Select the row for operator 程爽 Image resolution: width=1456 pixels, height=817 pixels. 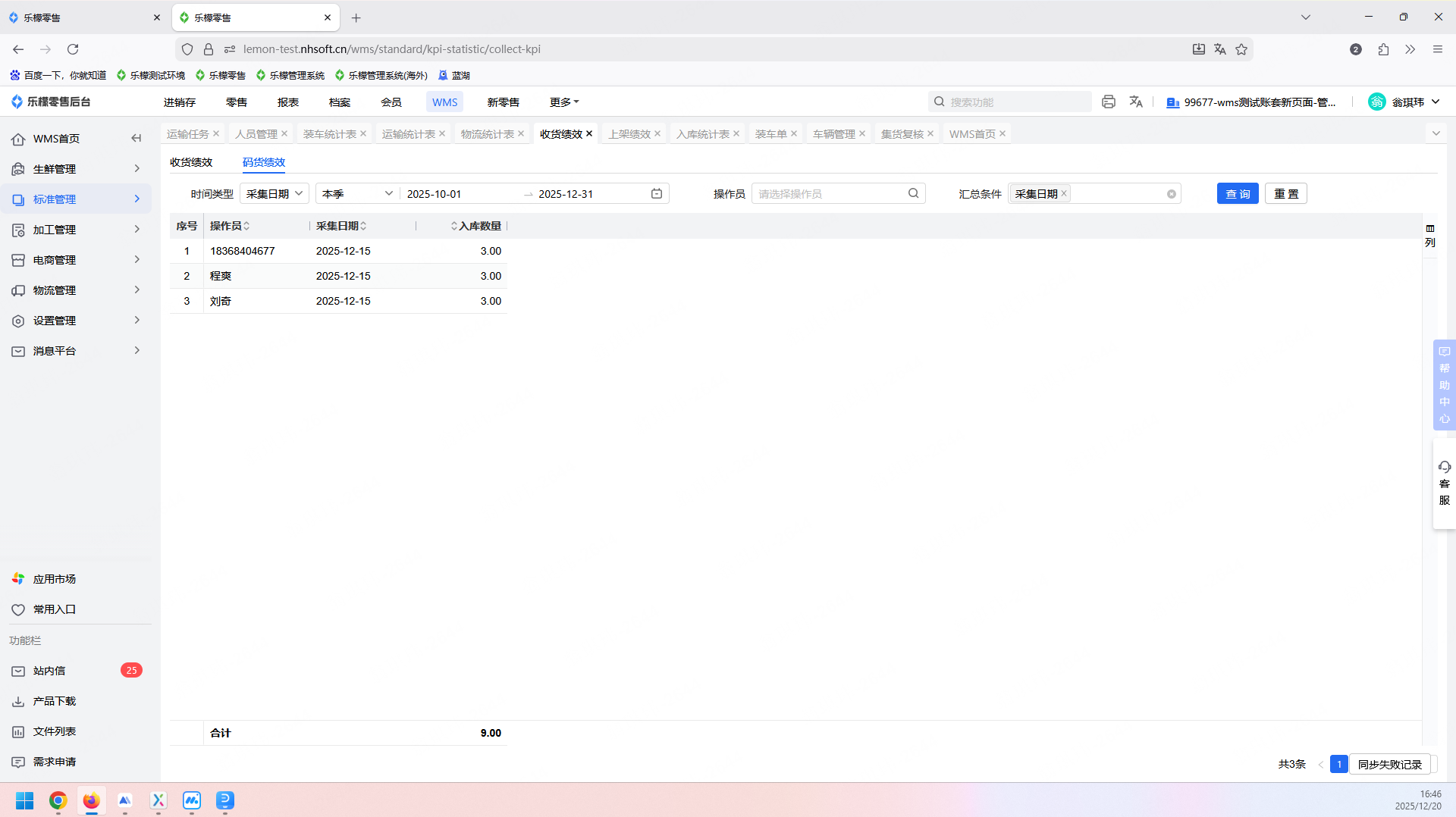coord(338,276)
